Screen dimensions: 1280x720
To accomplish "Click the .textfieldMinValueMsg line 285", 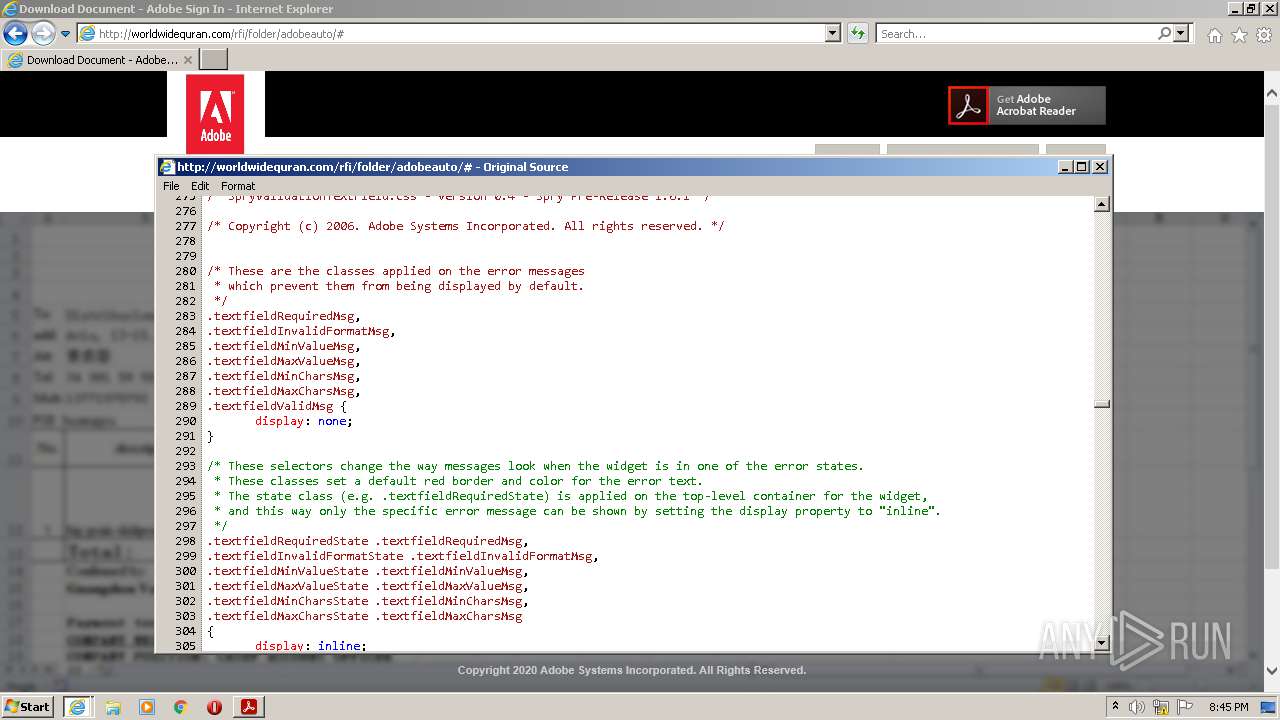I will pyautogui.click(x=284, y=346).
